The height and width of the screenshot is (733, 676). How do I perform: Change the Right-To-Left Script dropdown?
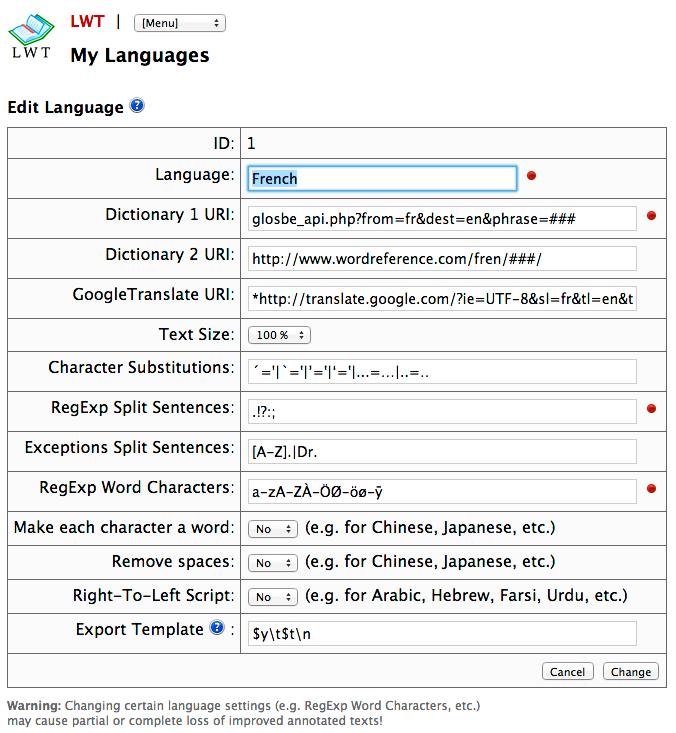tap(274, 597)
